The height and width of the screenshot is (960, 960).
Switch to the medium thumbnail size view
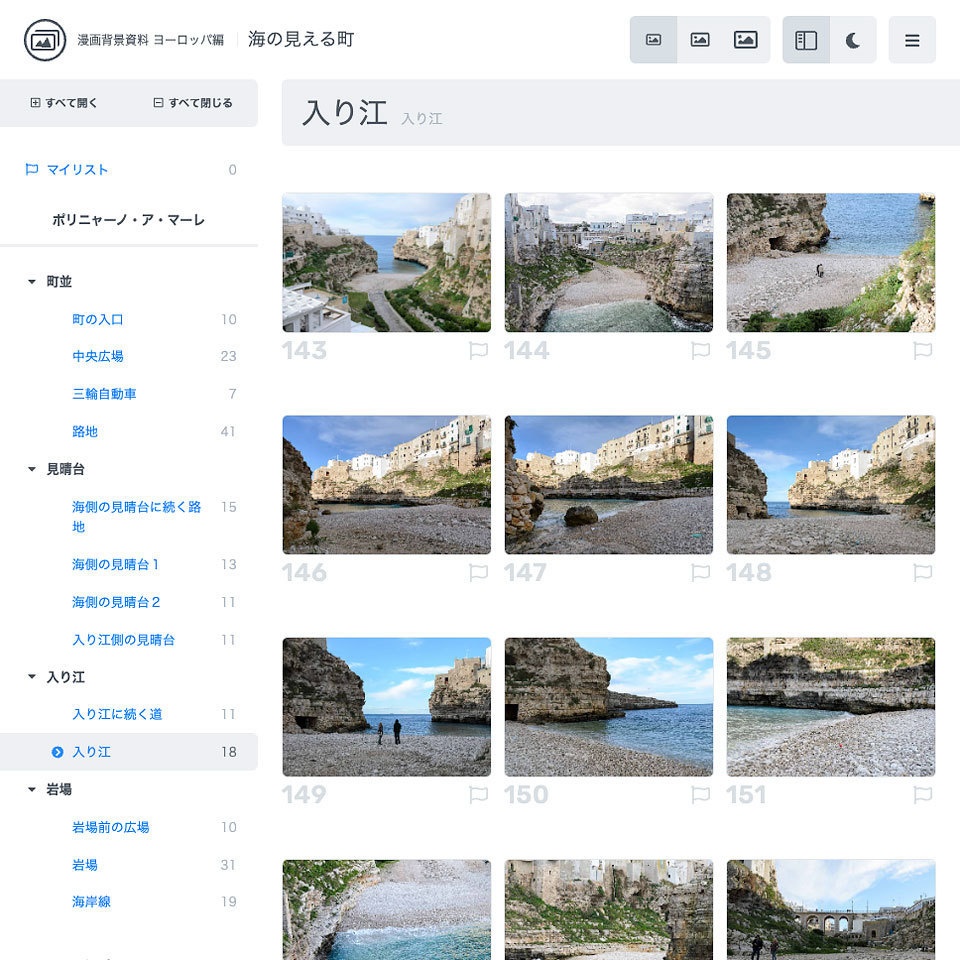click(x=700, y=40)
